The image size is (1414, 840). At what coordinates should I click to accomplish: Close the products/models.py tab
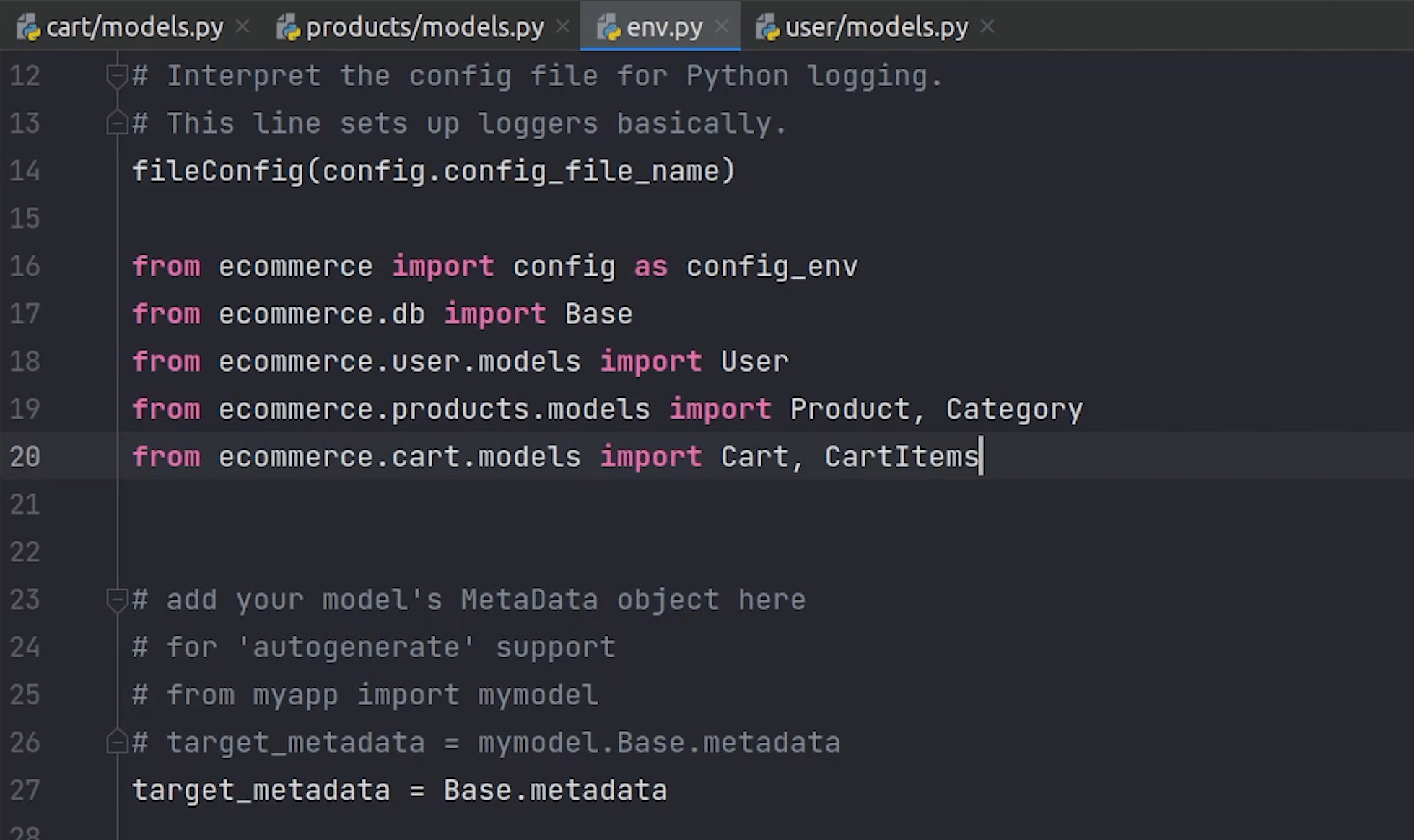[563, 27]
